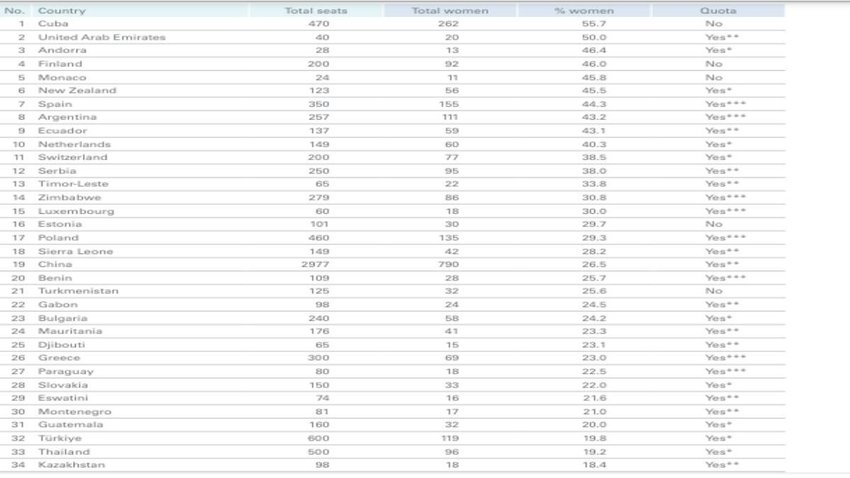
Task: Select the Andorra country cell
Action: coord(62,50)
